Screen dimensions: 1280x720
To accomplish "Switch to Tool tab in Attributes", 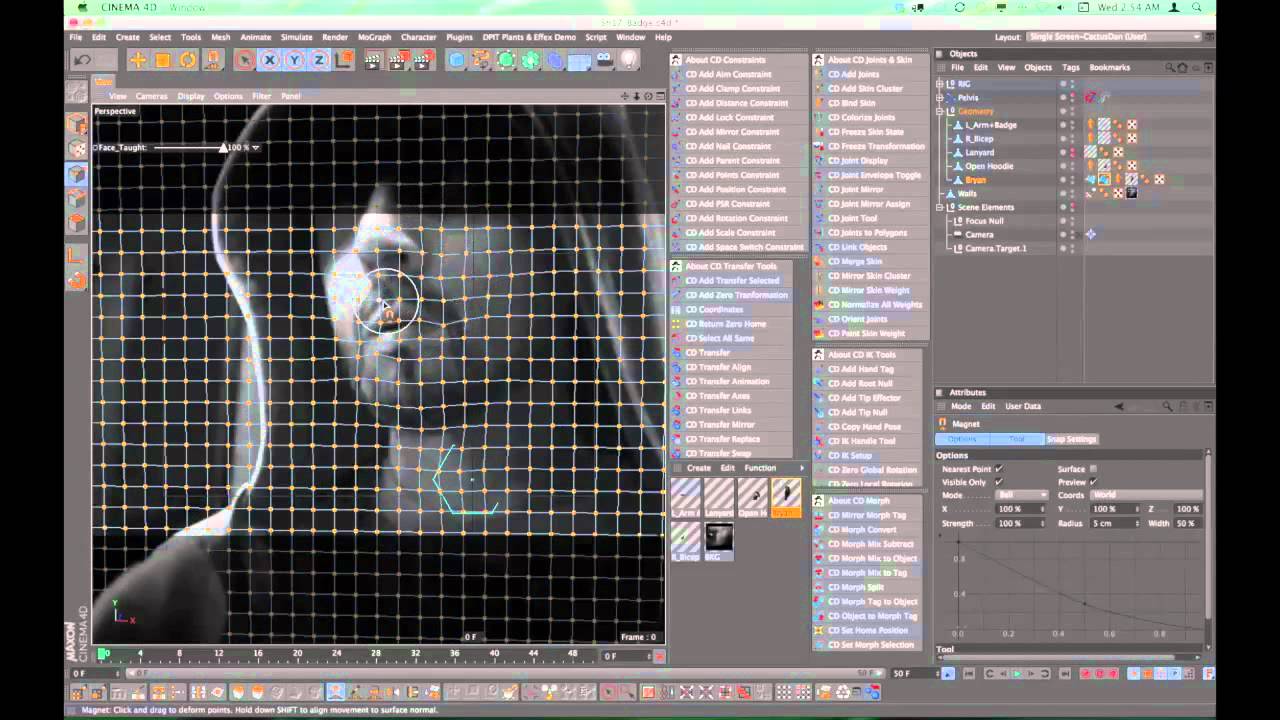I will tap(1017, 439).
